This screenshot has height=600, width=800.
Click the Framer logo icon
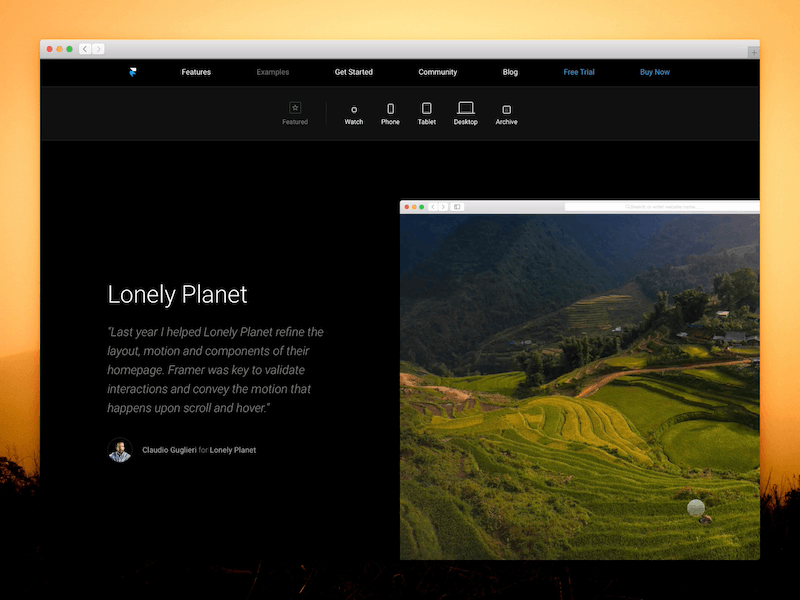tap(133, 72)
